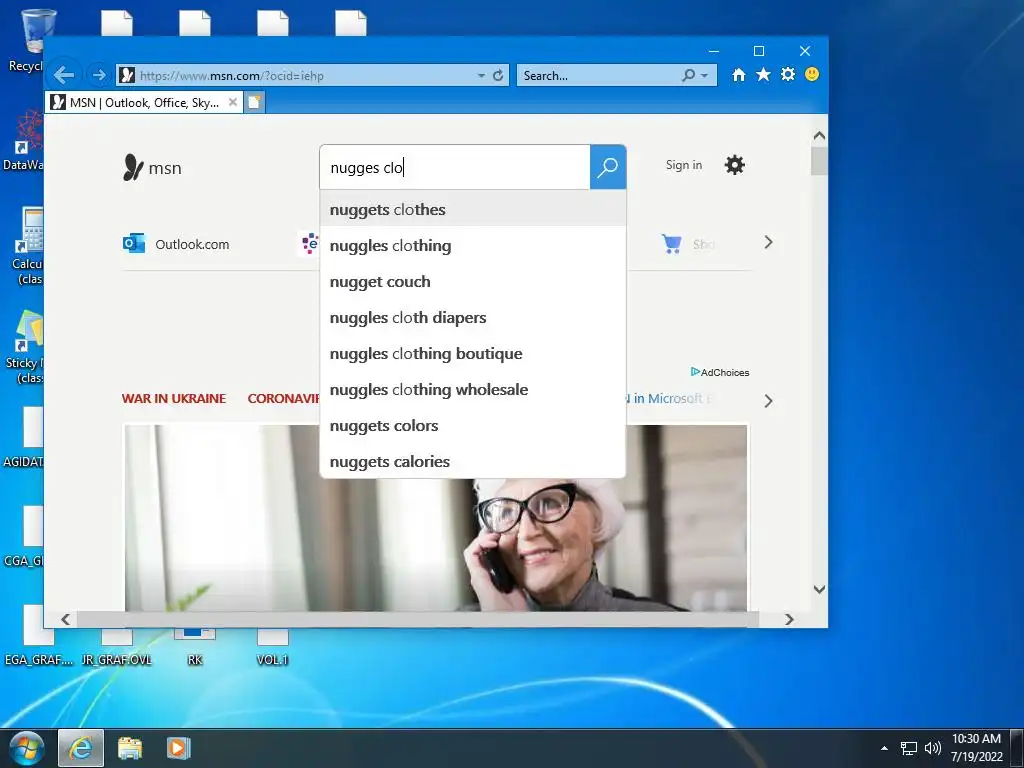
Task: Click horizontal scrollbar left arrow
Action: point(65,619)
